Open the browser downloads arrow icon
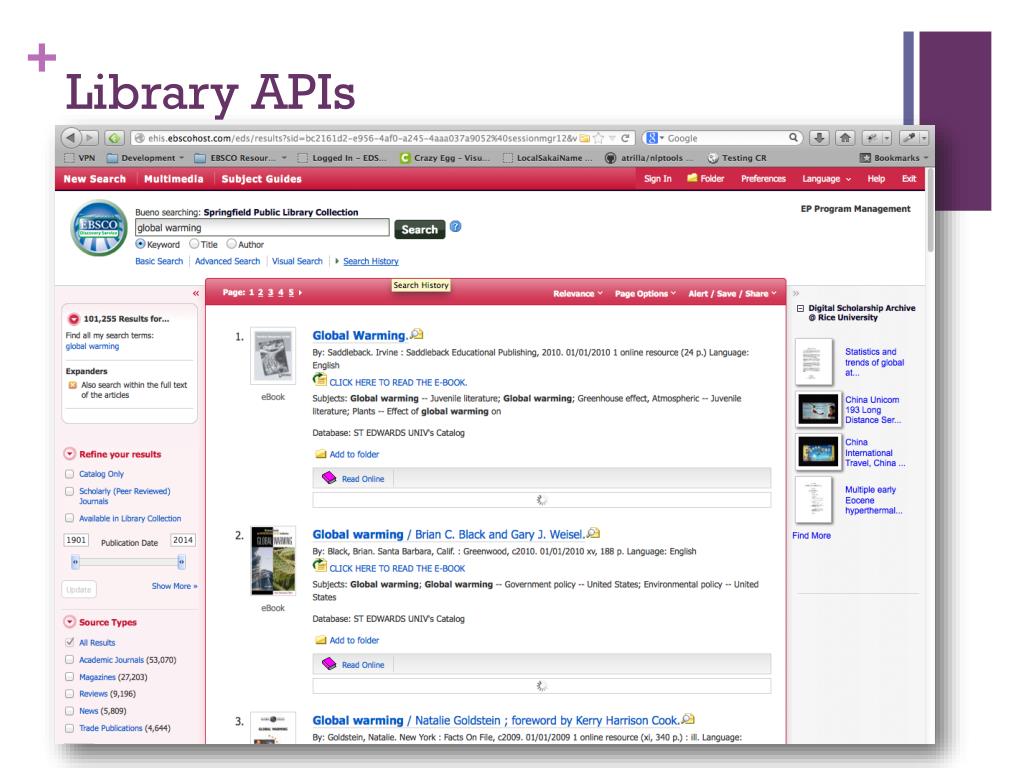The image size is (1024, 768). [x=819, y=138]
